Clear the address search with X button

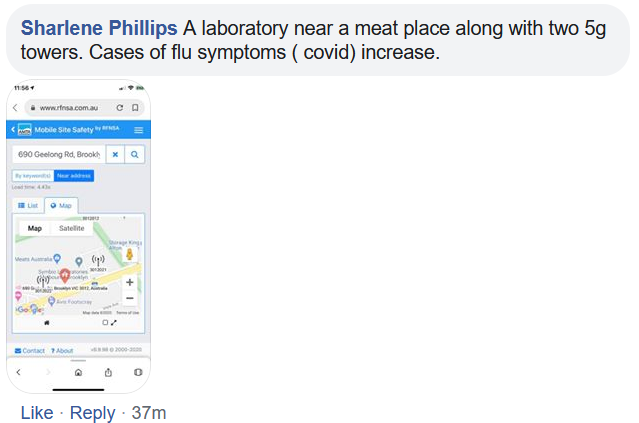tap(115, 154)
